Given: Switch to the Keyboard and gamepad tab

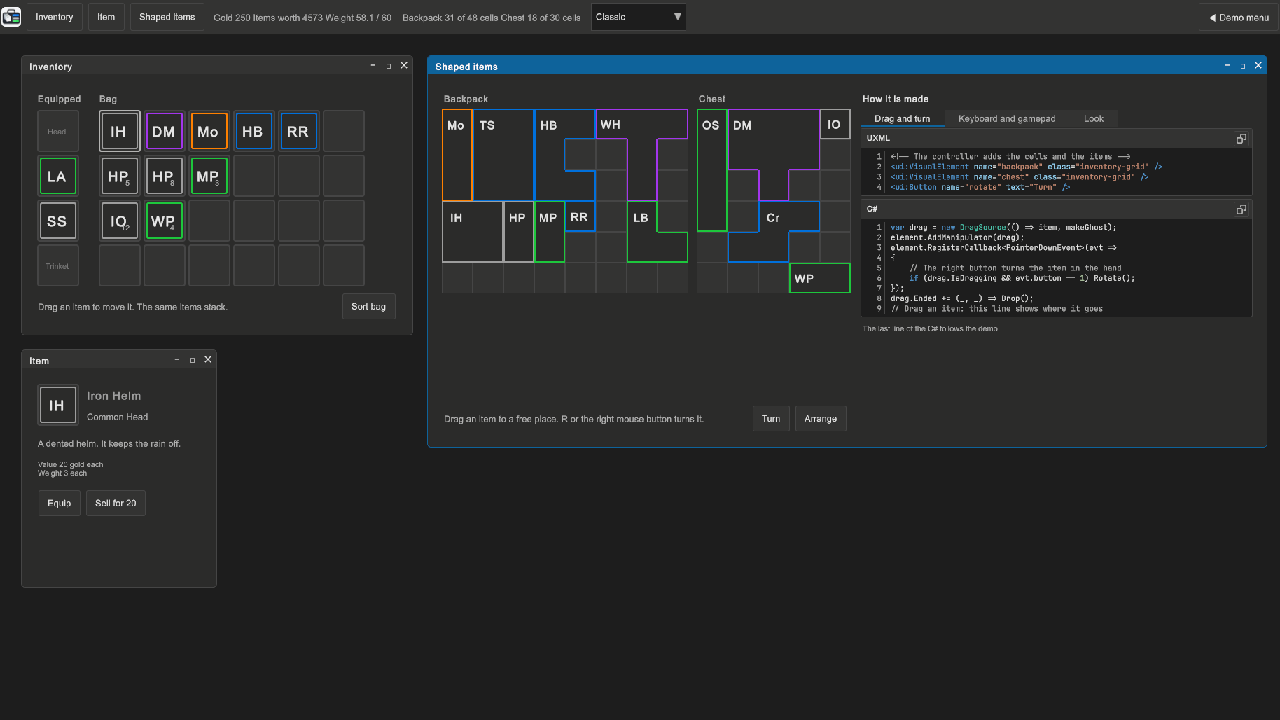Looking at the screenshot, I should coord(1006,119).
